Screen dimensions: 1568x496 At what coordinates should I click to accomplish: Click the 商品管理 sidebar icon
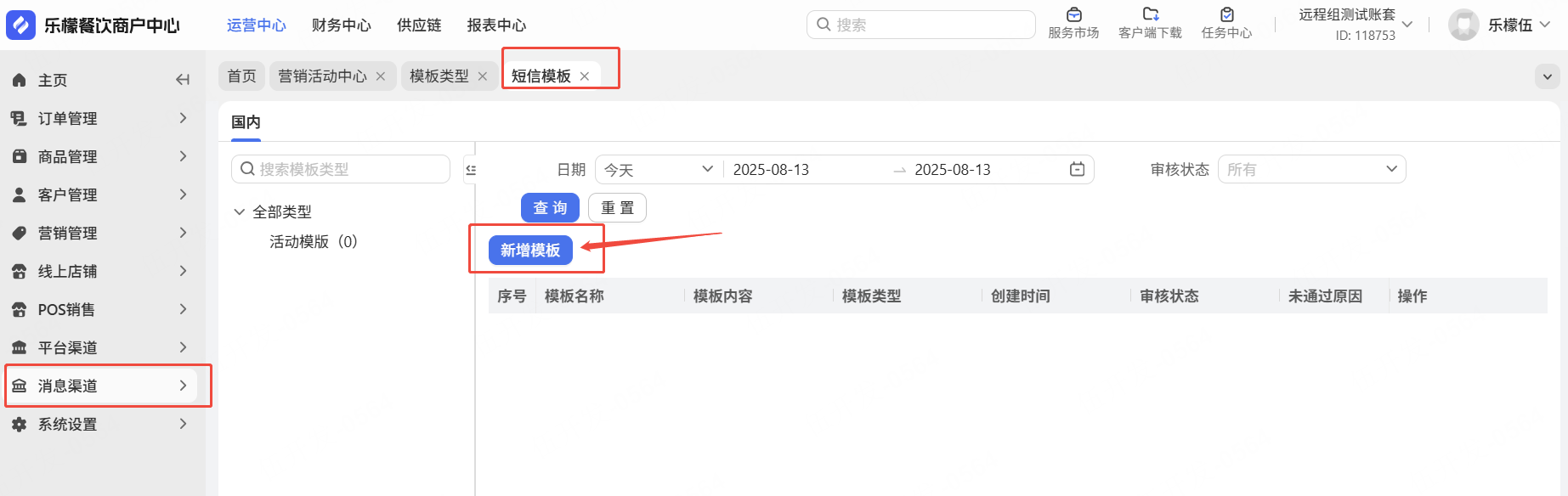[x=20, y=156]
